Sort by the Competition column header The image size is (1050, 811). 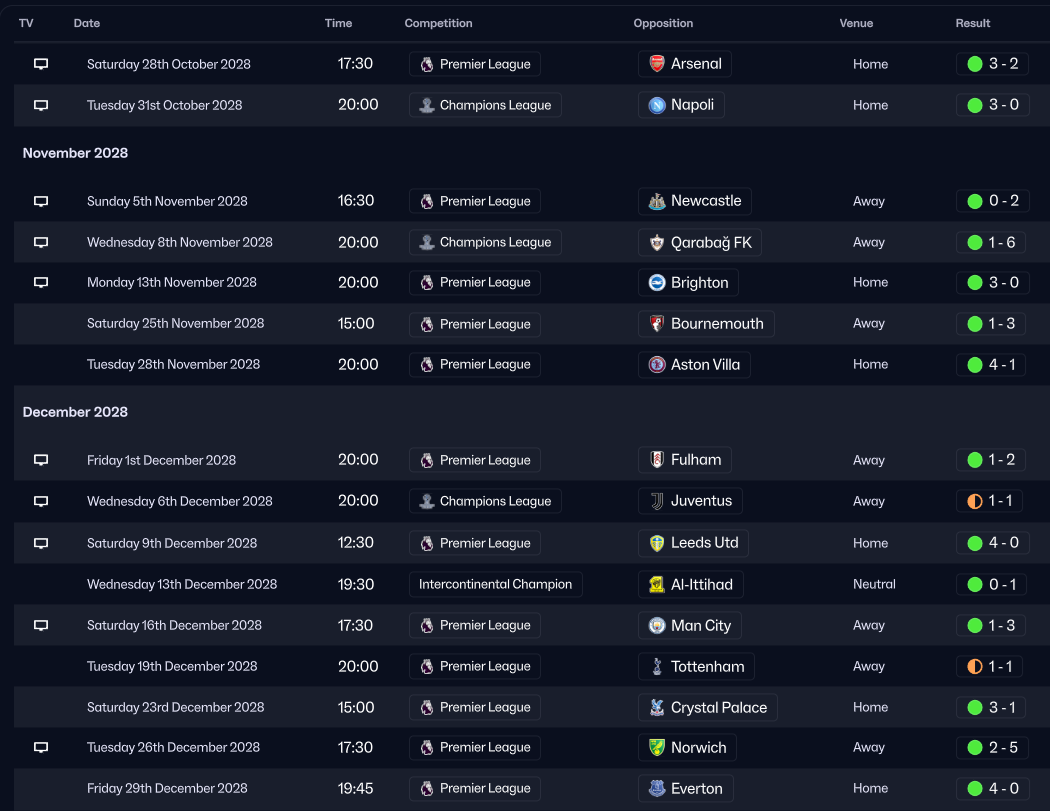438,23
